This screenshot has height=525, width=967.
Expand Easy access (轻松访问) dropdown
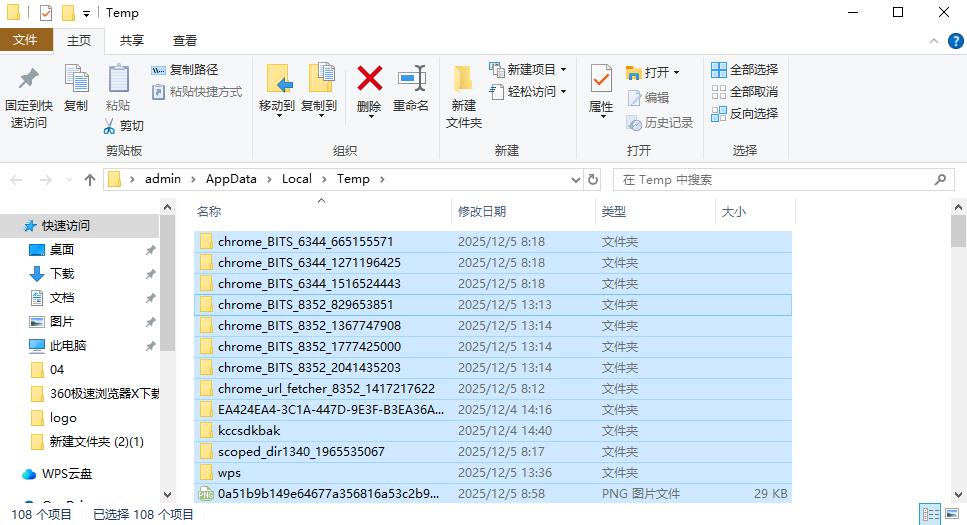point(564,91)
